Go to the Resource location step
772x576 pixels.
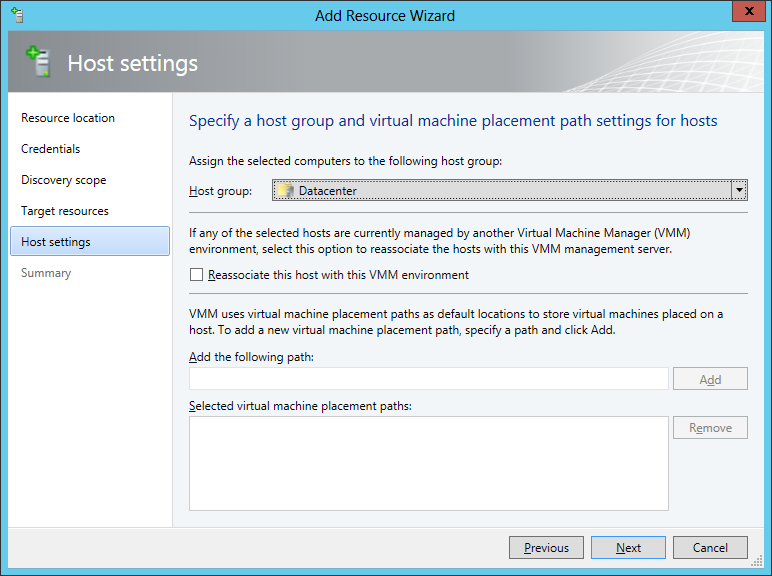(68, 118)
